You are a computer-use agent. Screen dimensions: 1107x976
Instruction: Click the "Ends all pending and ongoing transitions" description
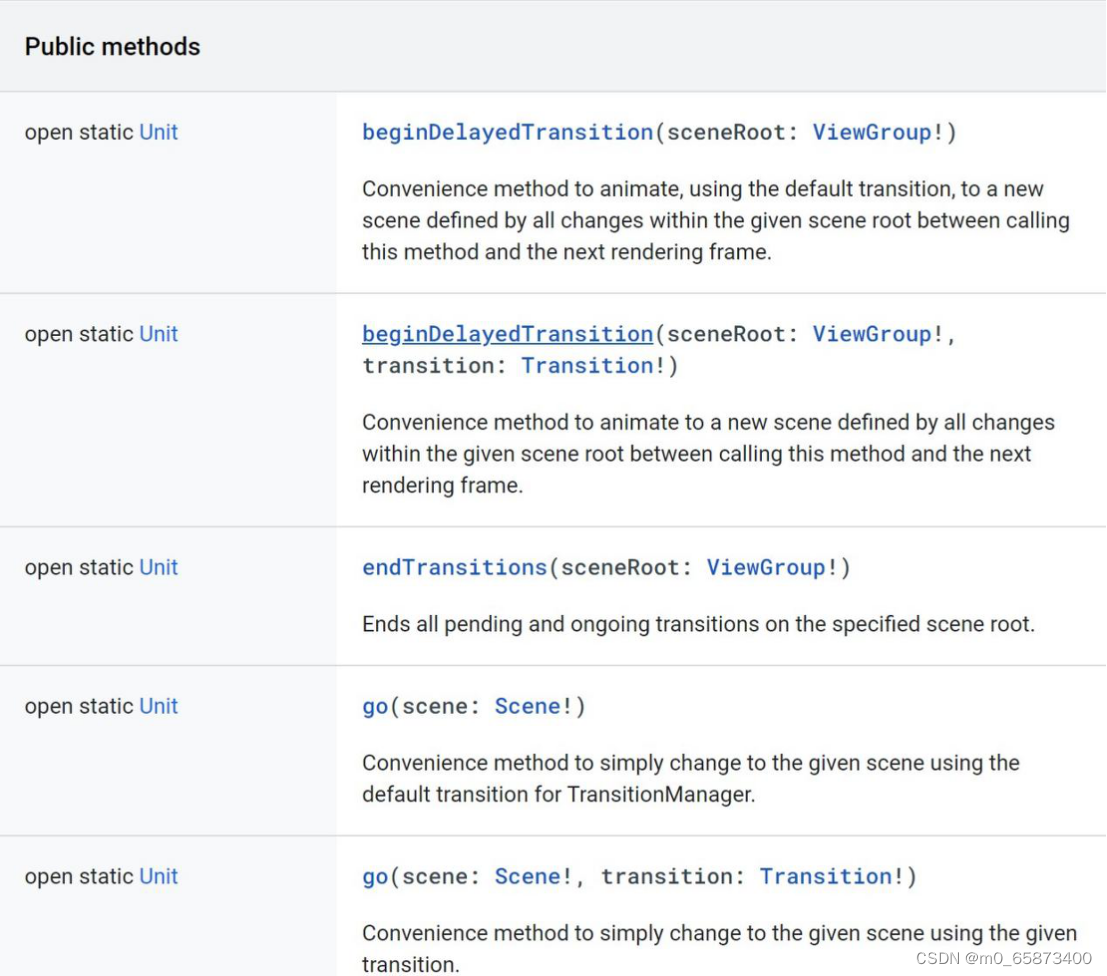[x=698, y=624]
